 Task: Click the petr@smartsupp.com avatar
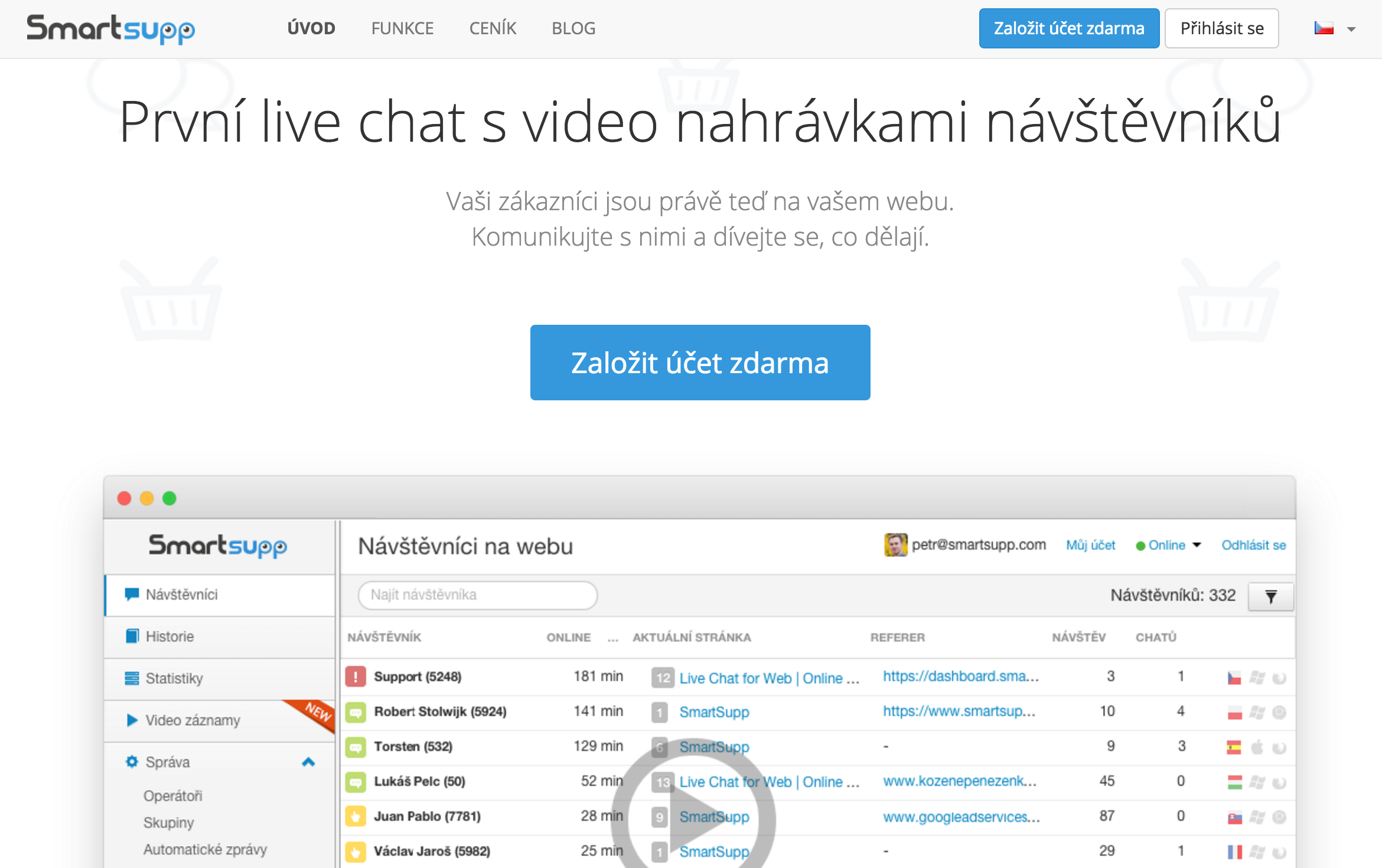(x=895, y=544)
